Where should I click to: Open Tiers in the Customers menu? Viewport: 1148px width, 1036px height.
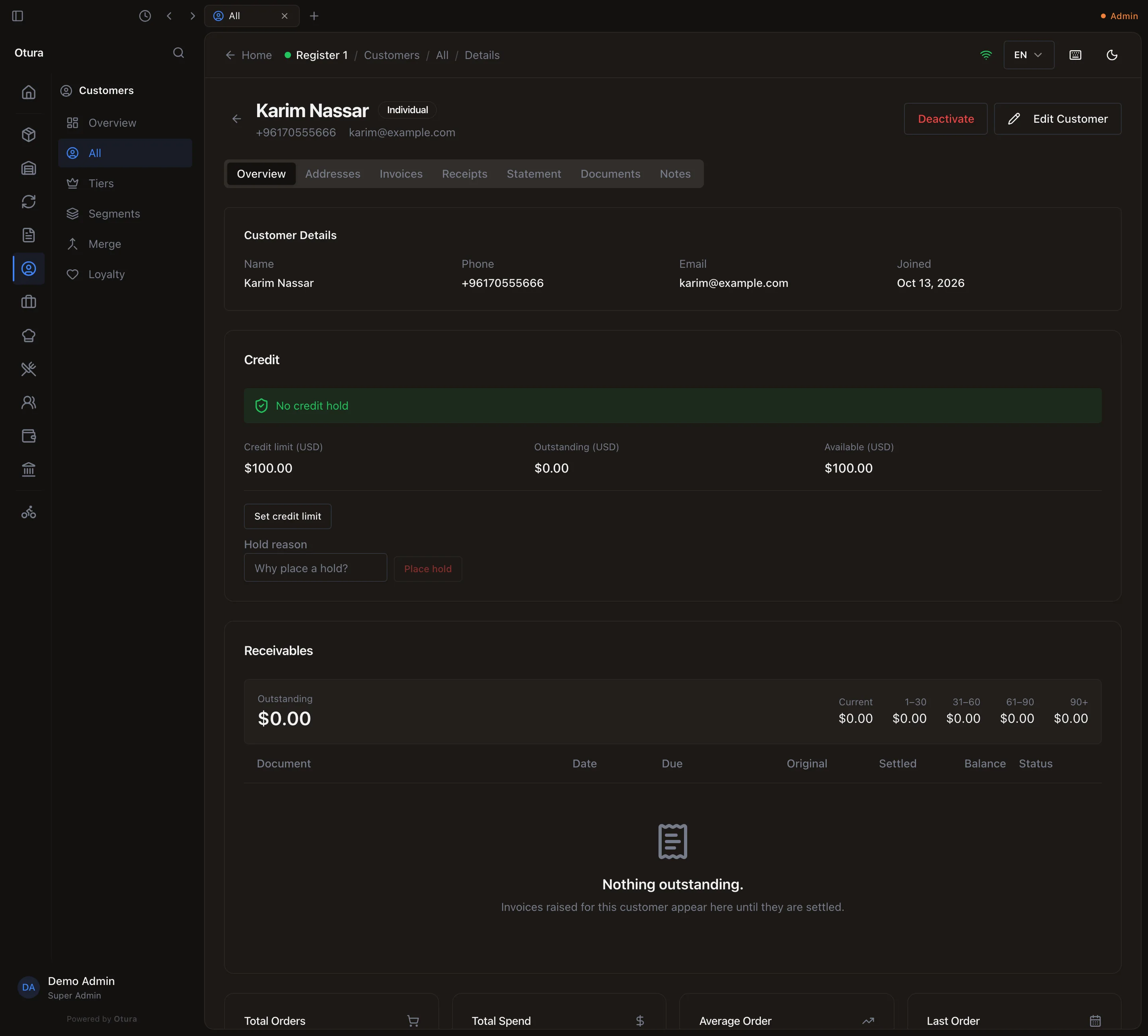125,183
